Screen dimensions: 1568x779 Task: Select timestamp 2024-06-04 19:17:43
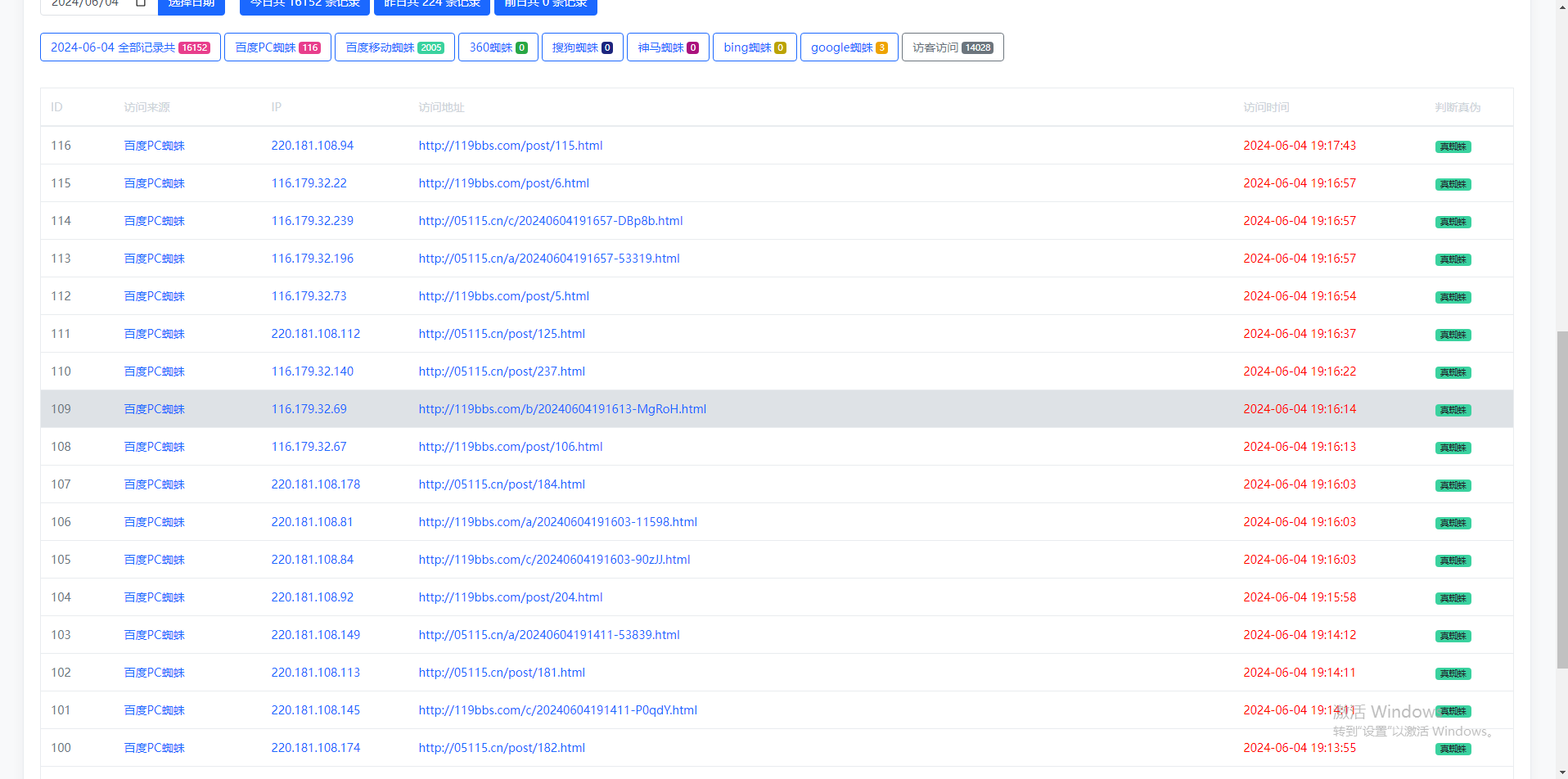click(x=1300, y=146)
